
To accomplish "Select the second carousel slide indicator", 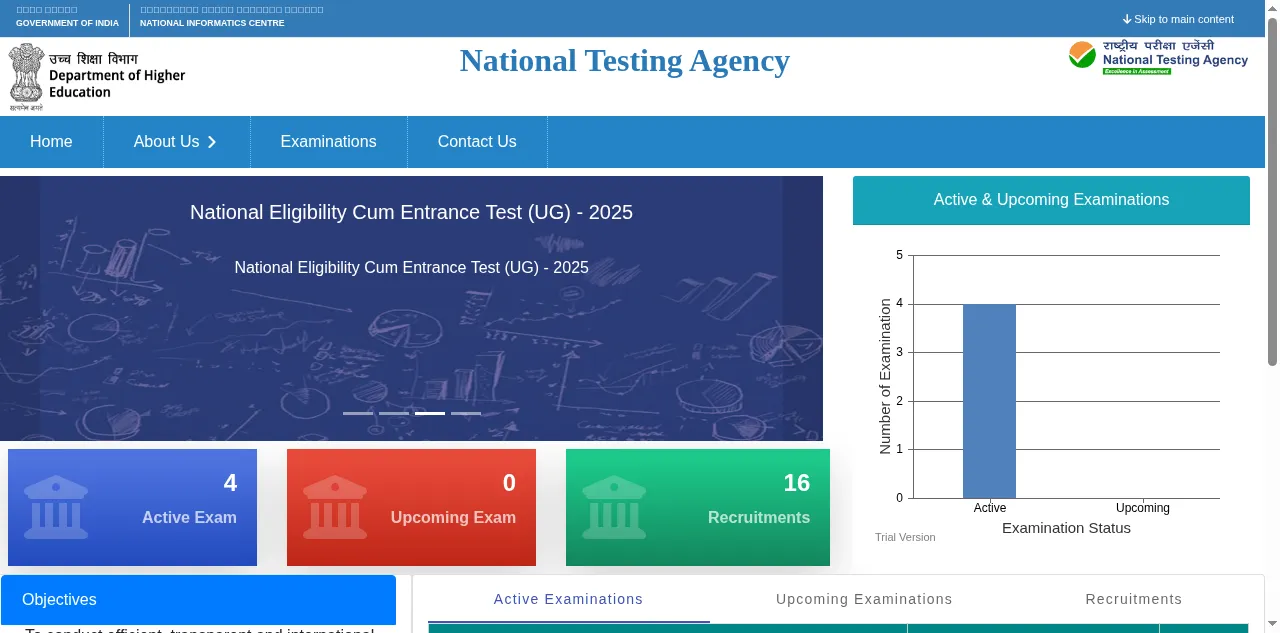I will [x=394, y=413].
